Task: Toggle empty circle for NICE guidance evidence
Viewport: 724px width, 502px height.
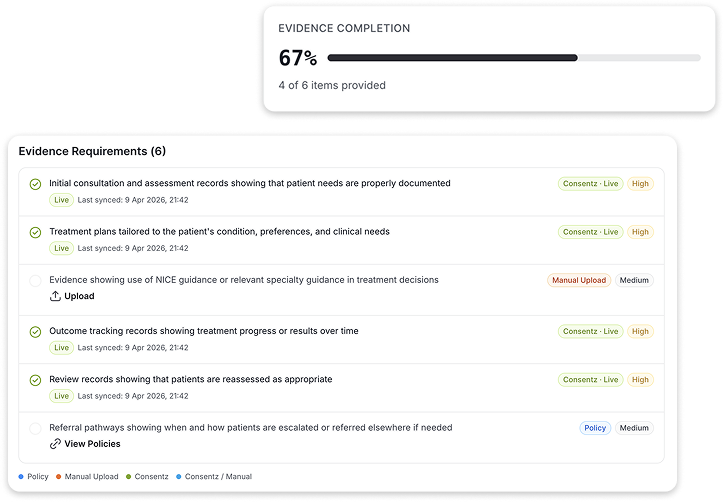Action: [x=35, y=281]
